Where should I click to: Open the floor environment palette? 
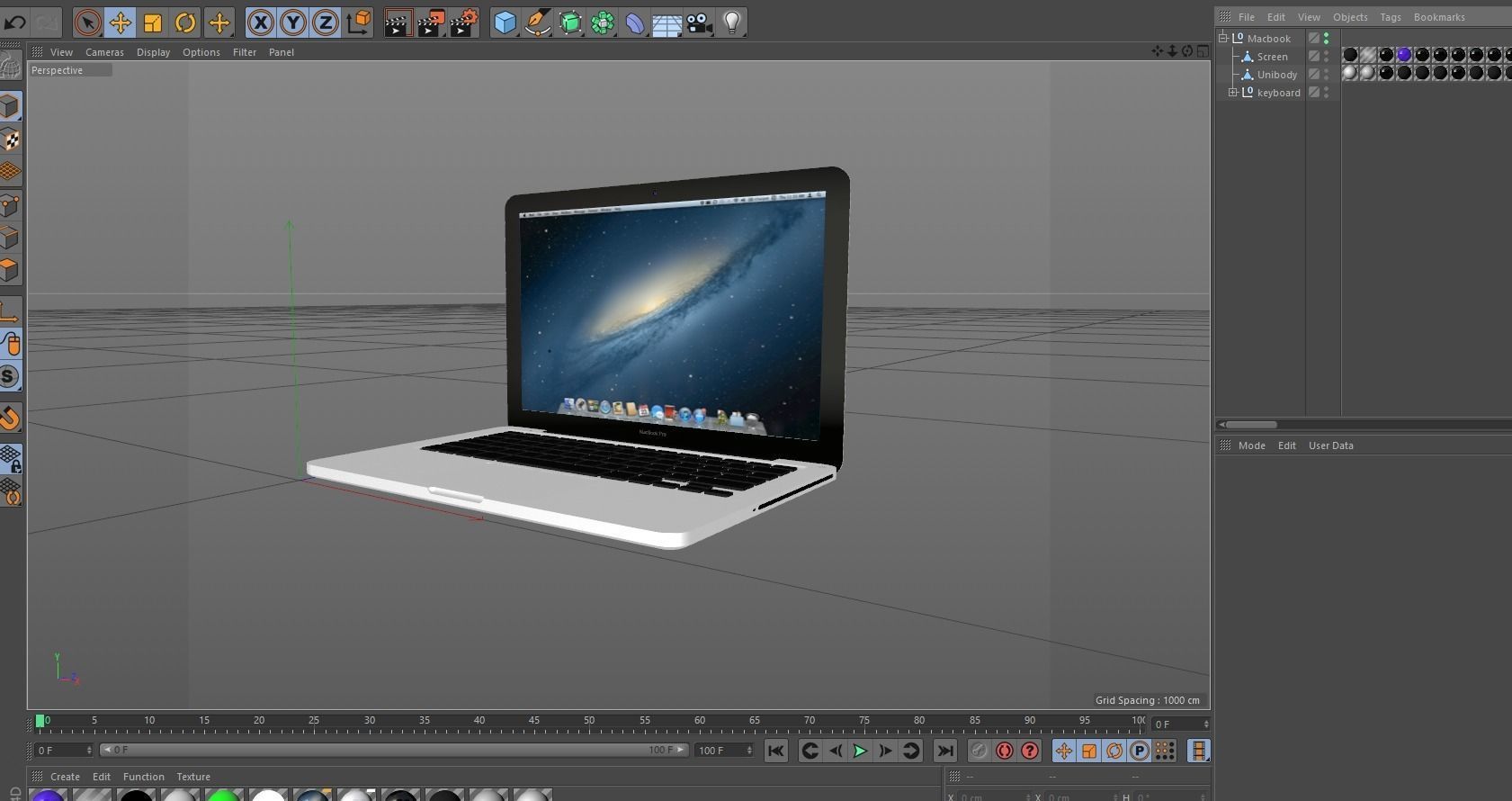point(667,22)
